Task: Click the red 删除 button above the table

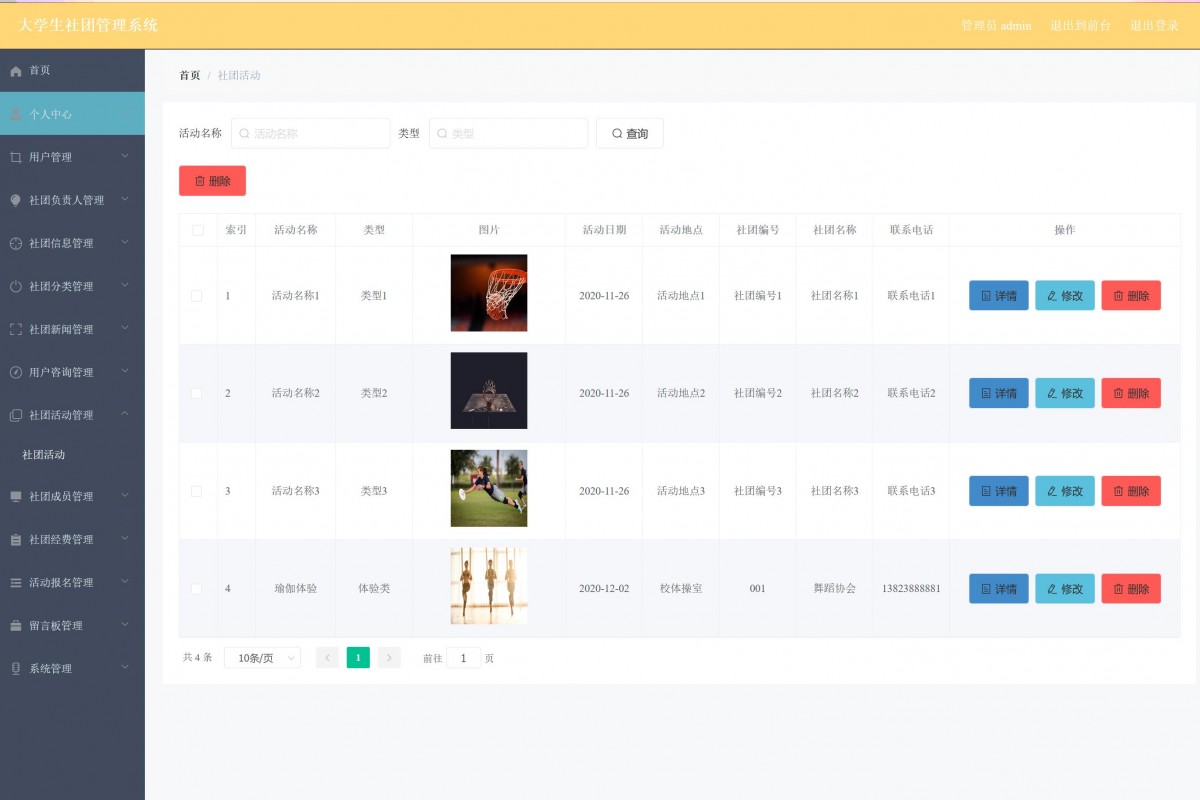Action: pos(211,180)
